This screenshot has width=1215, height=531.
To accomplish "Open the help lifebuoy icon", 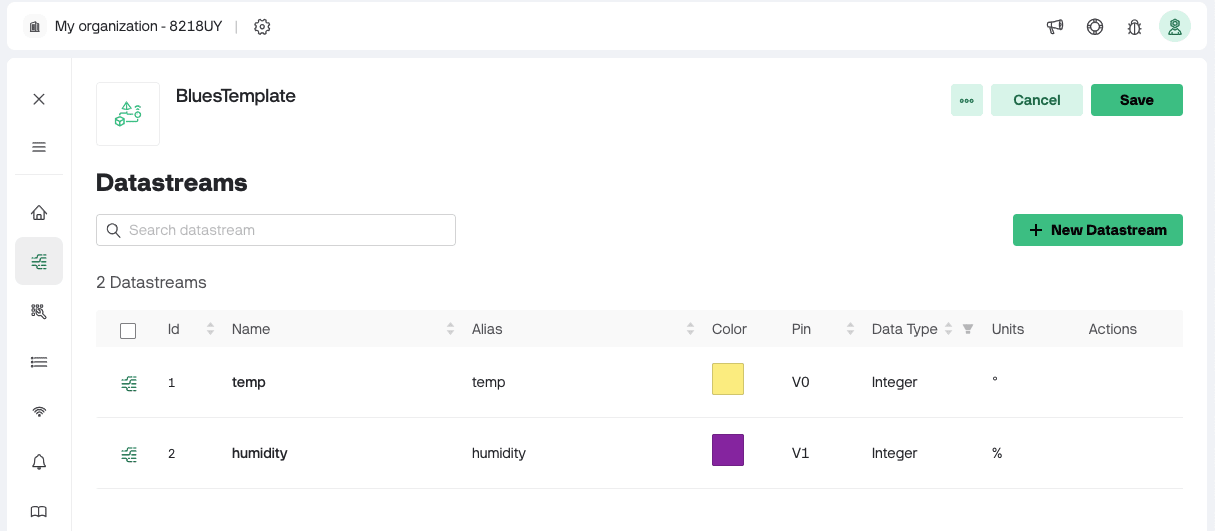I will (1095, 27).
